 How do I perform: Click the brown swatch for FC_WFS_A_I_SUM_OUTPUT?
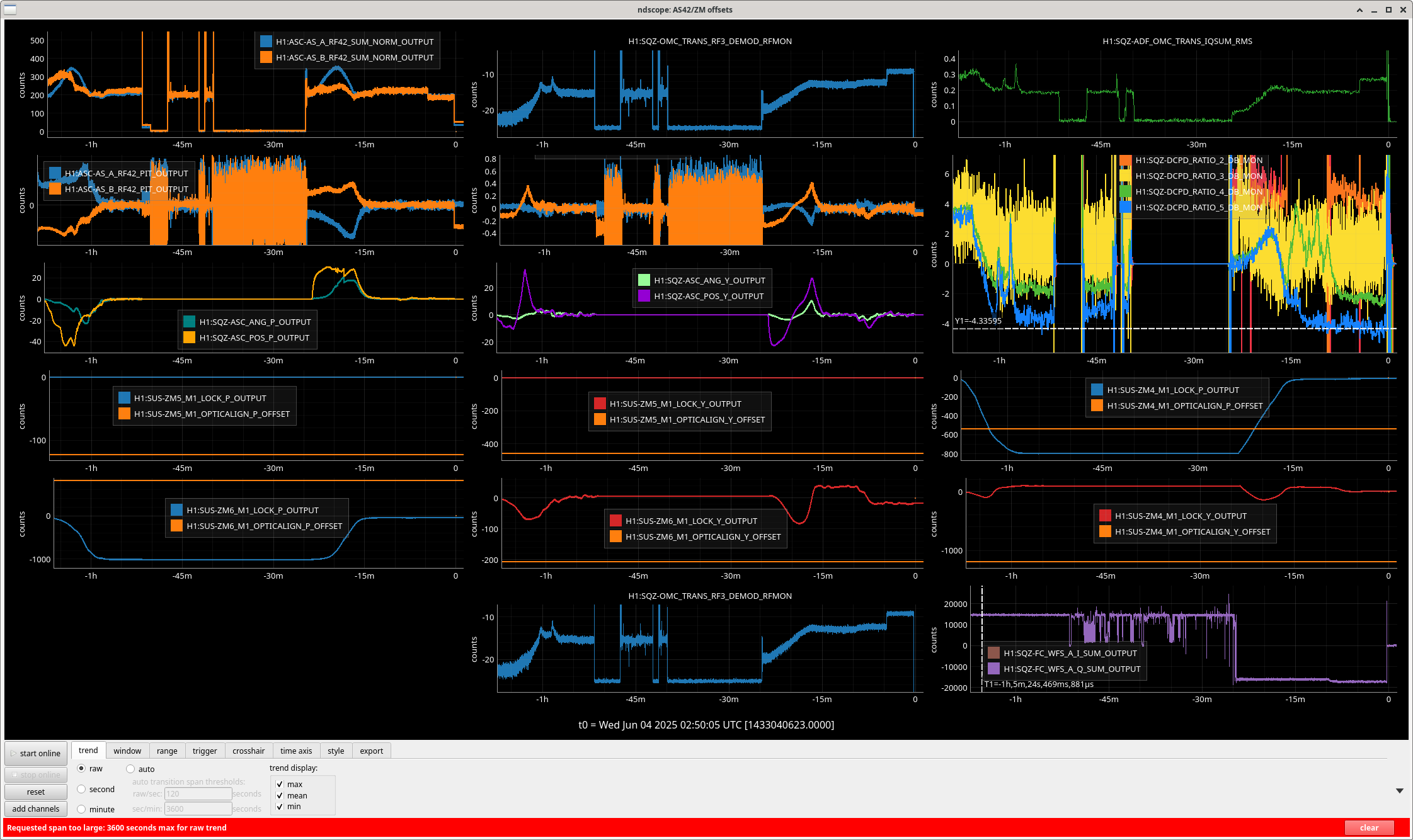[x=993, y=653]
